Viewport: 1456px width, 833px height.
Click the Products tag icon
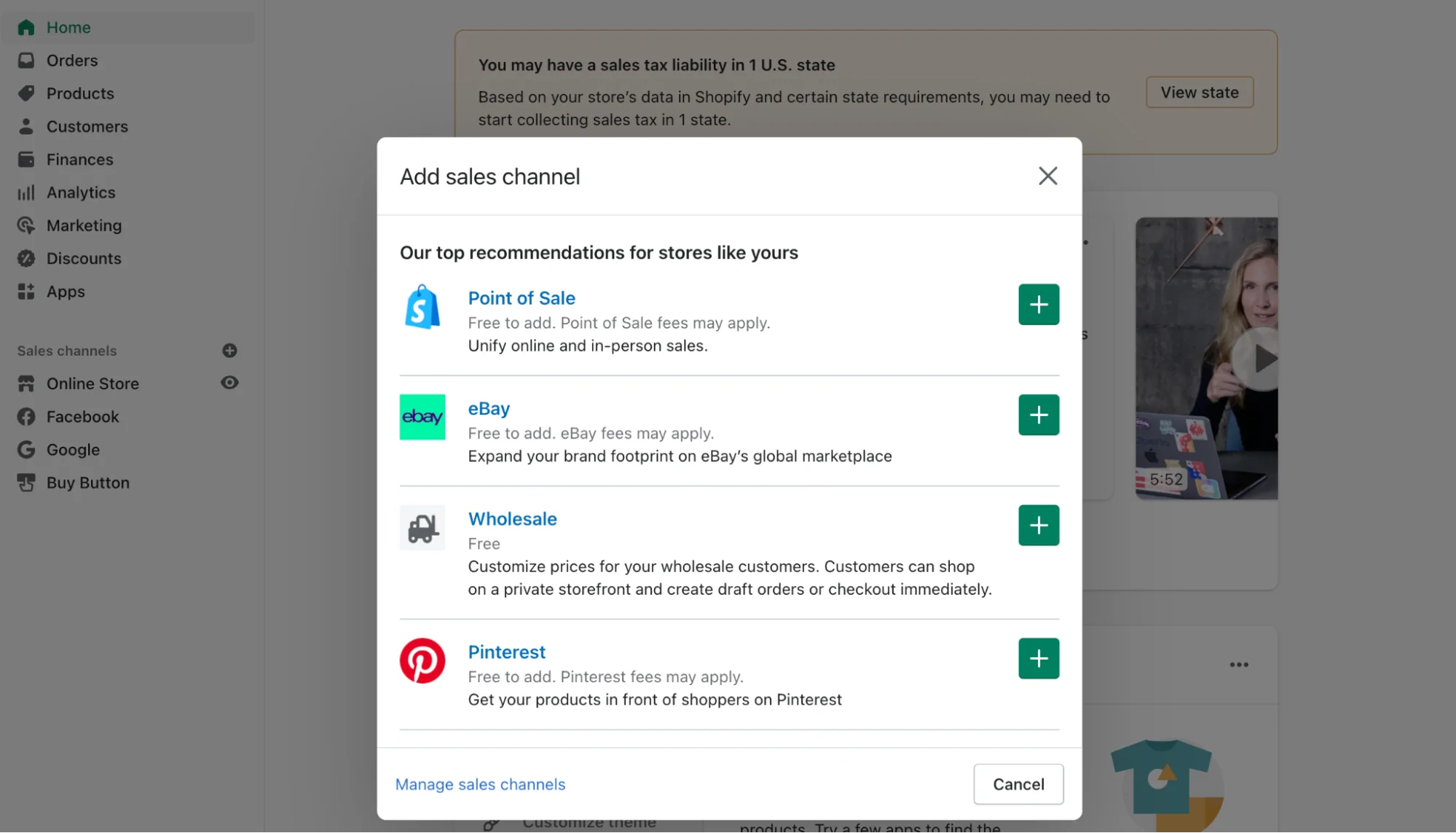click(x=26, y=93)
